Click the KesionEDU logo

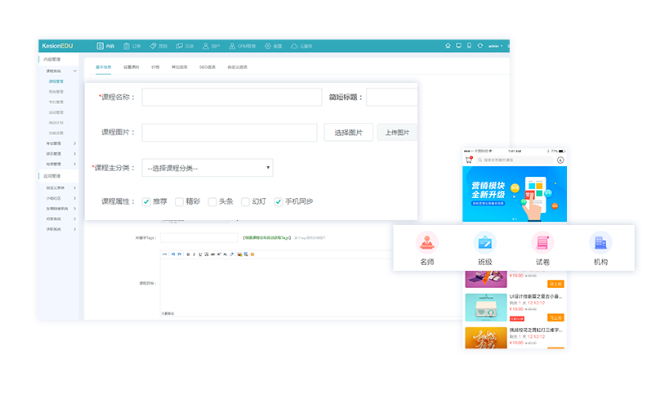click(58, 46)
